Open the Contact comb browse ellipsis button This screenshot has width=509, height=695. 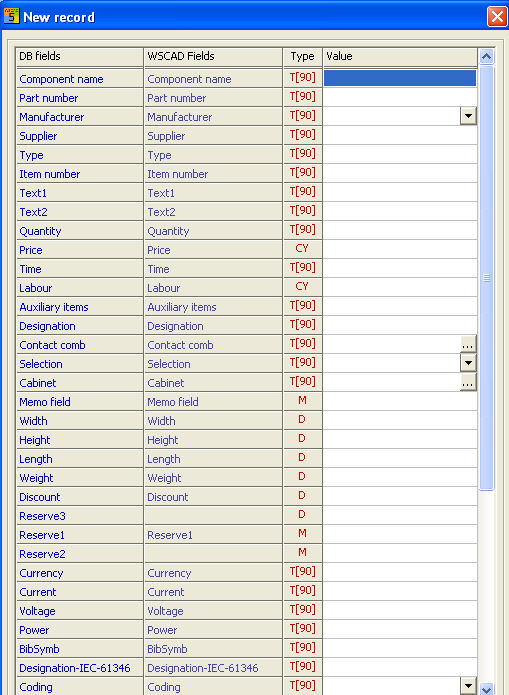(x=468, y=344)
